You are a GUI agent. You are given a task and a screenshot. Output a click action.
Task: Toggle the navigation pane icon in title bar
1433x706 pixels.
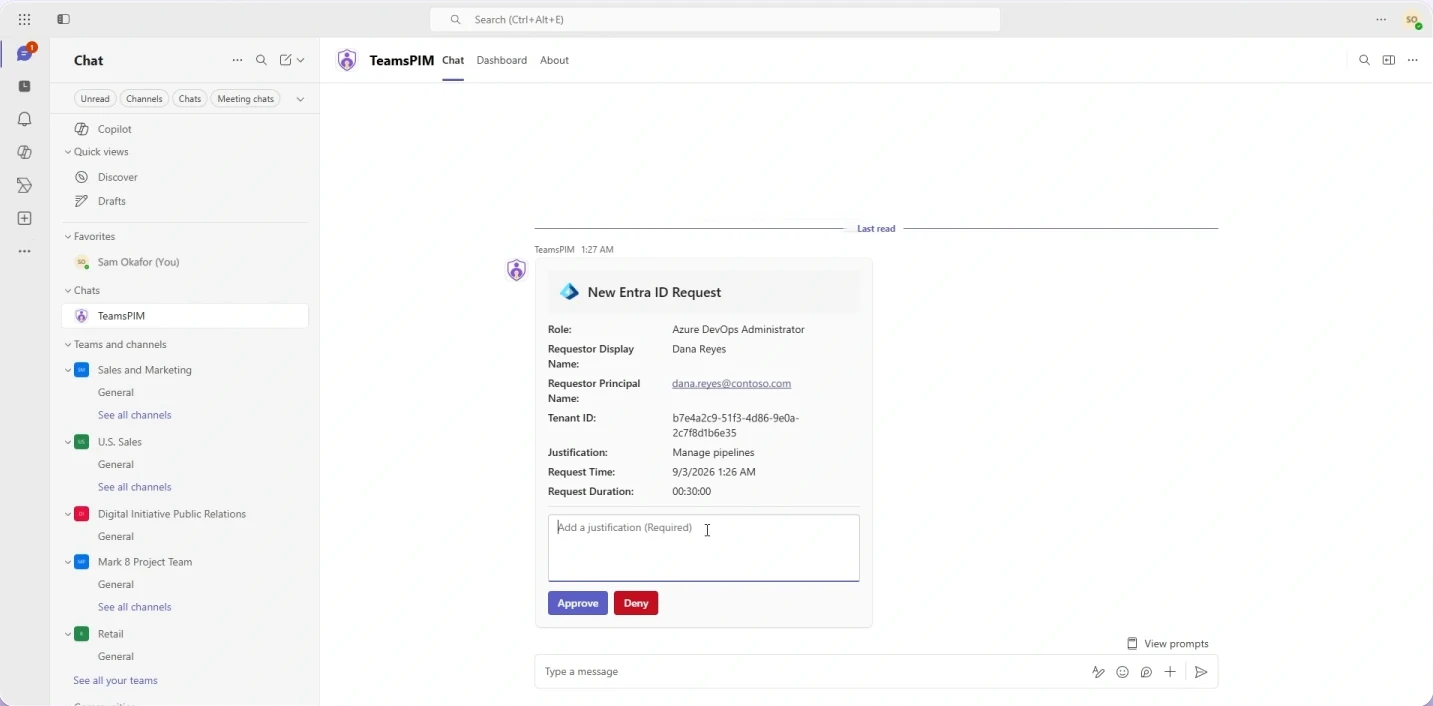63,19
